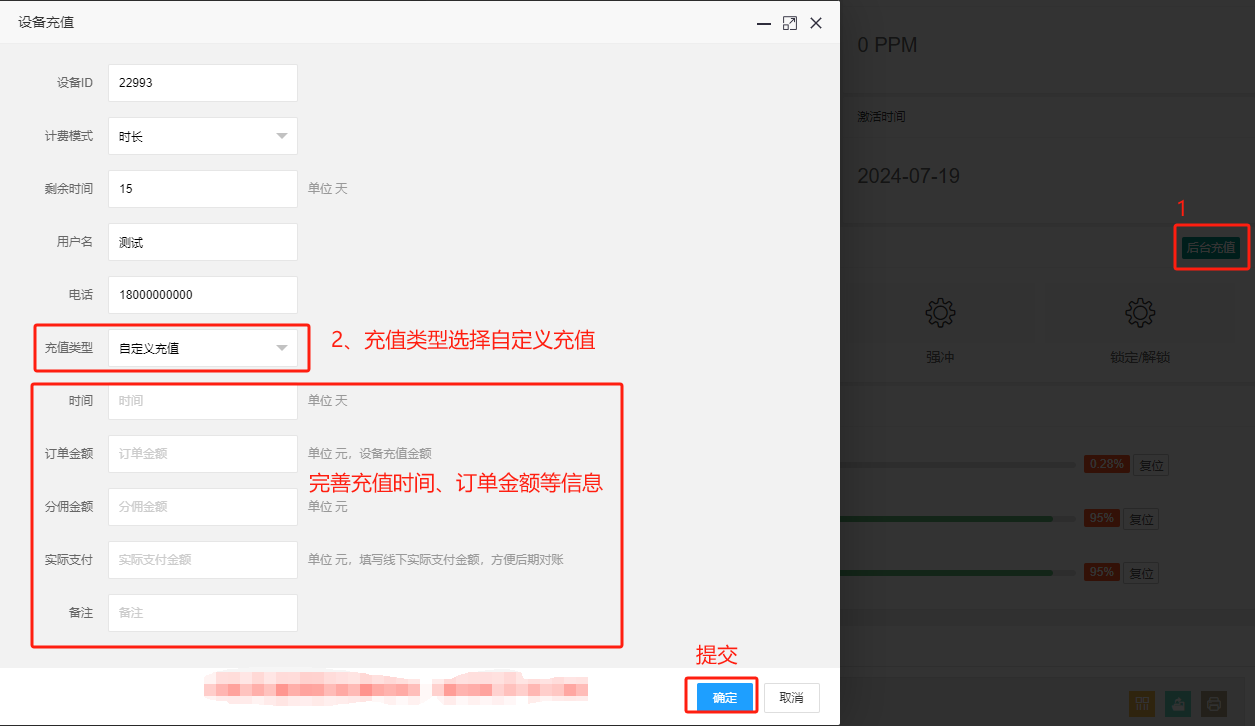Screen dimensions: 1255x726
Task: Click the 取消 button
Action: 792,698
